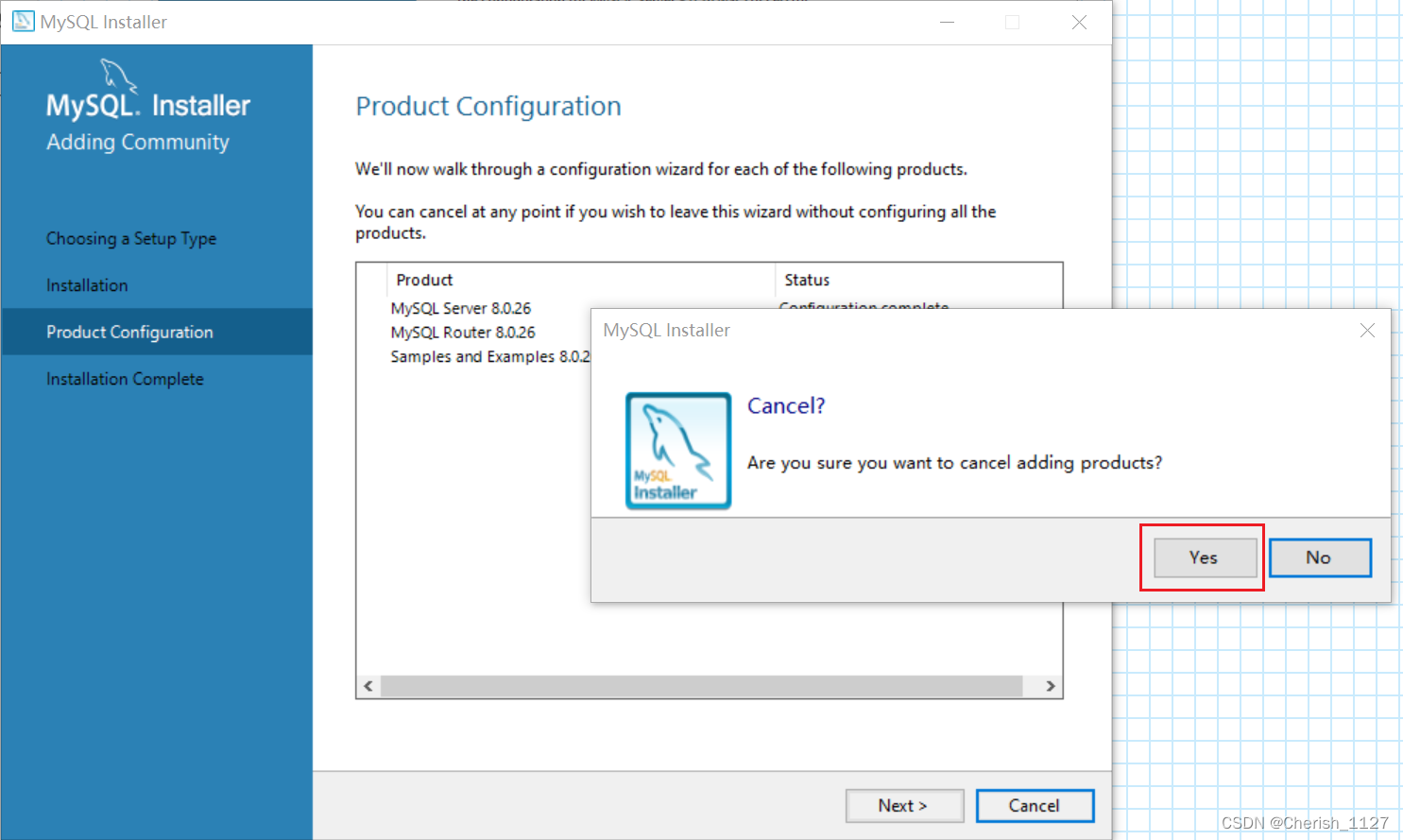Viewport: 1403px width, 840px height.
Task: Confirm cancel by clicking Yes
Action: pos(1206,557)
